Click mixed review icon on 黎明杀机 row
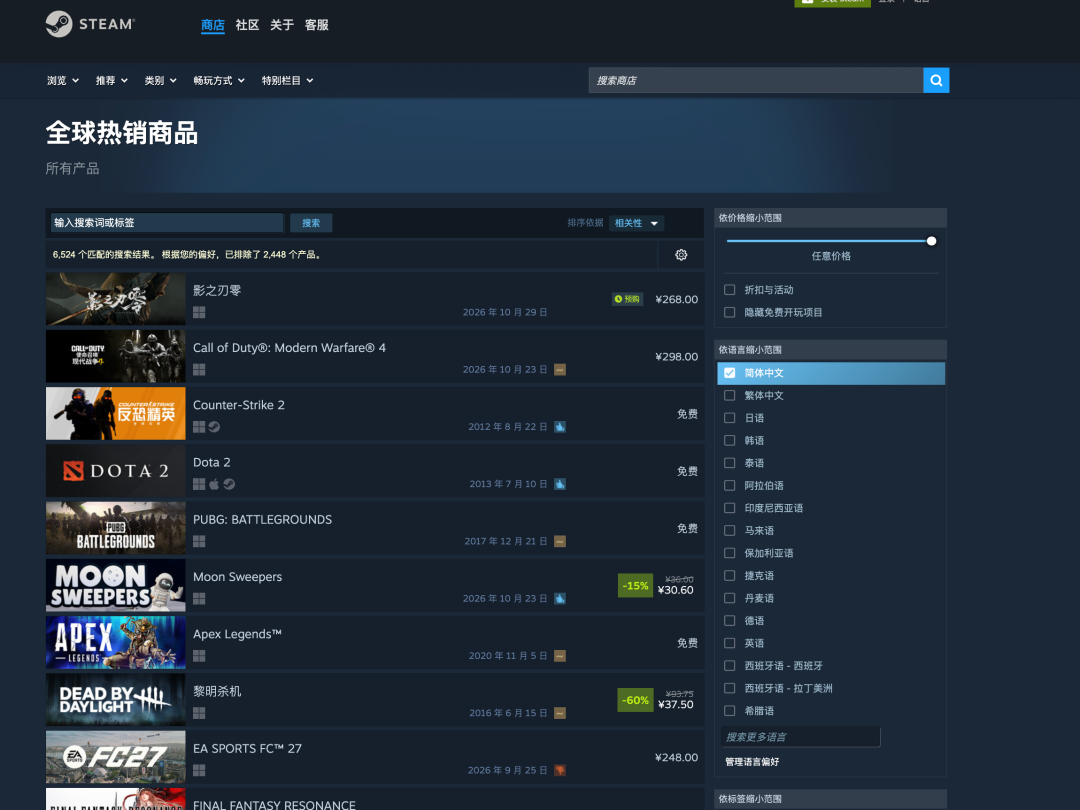Image resolution: width=1080 pixels, height=810 pixels. tap(560, 712)
